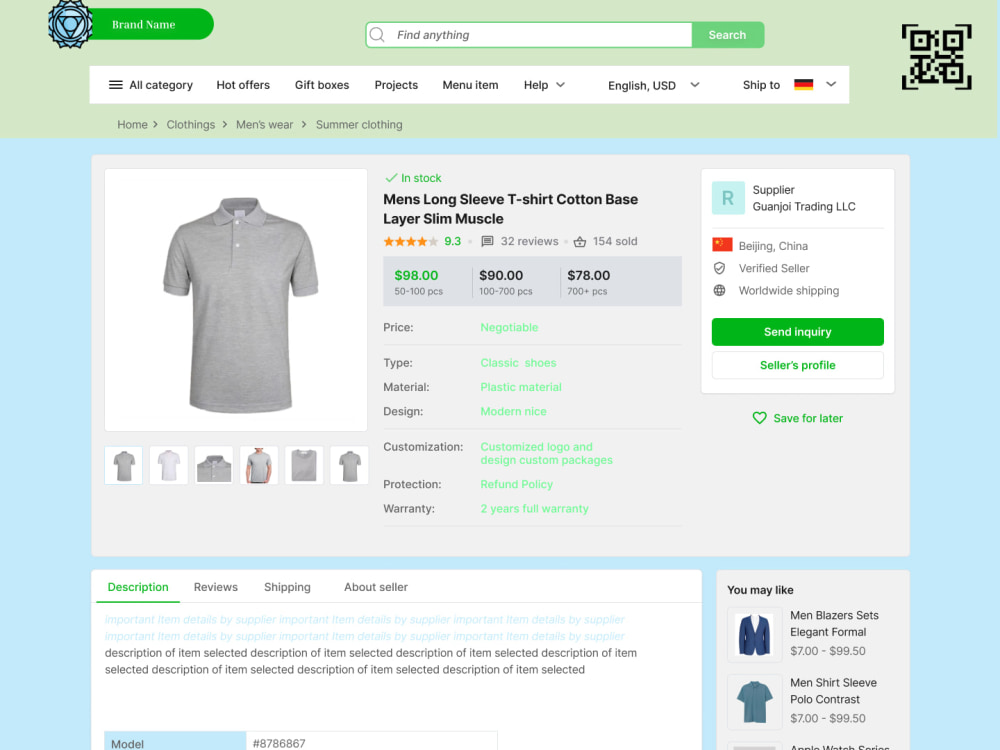
Task: Expand the Help dropdown menu
Action: tap(544, 85)
